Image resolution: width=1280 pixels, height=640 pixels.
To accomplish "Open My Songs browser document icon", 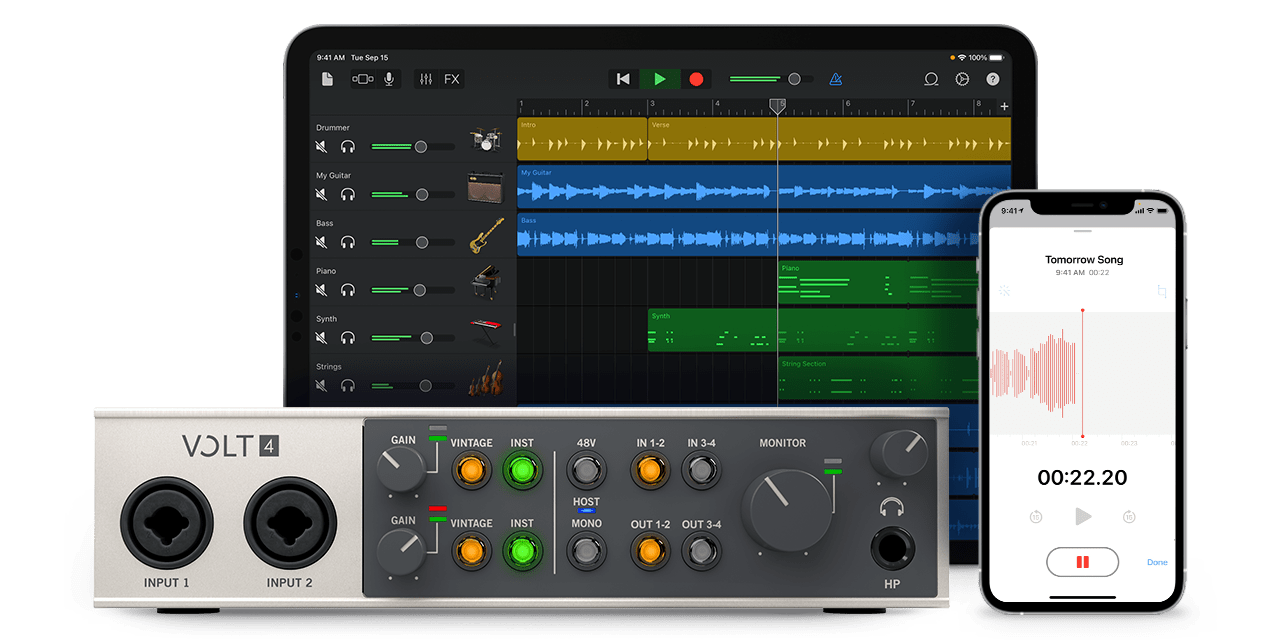I will click(x=327, y=79).
